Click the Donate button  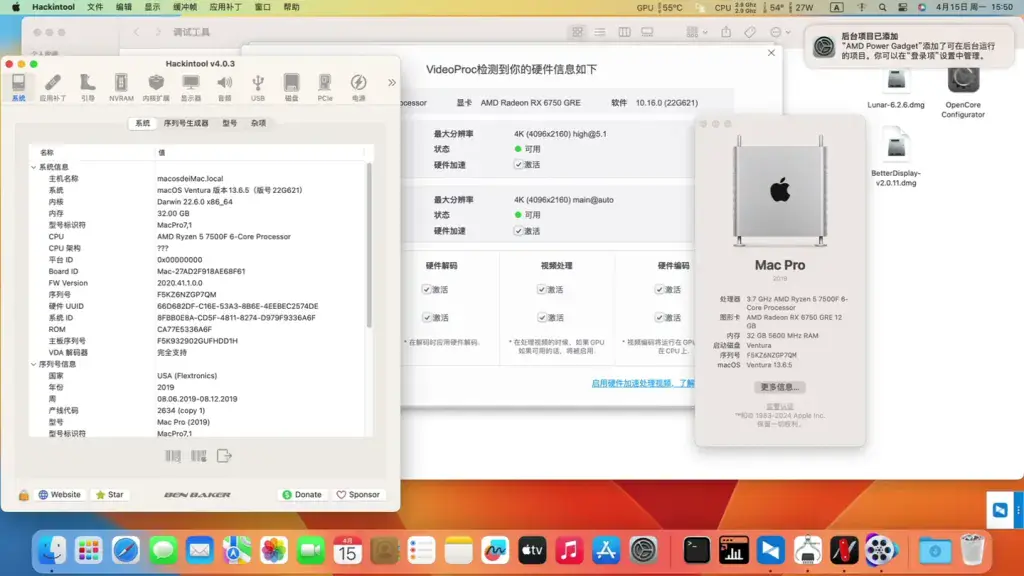[x=302, y=494]
